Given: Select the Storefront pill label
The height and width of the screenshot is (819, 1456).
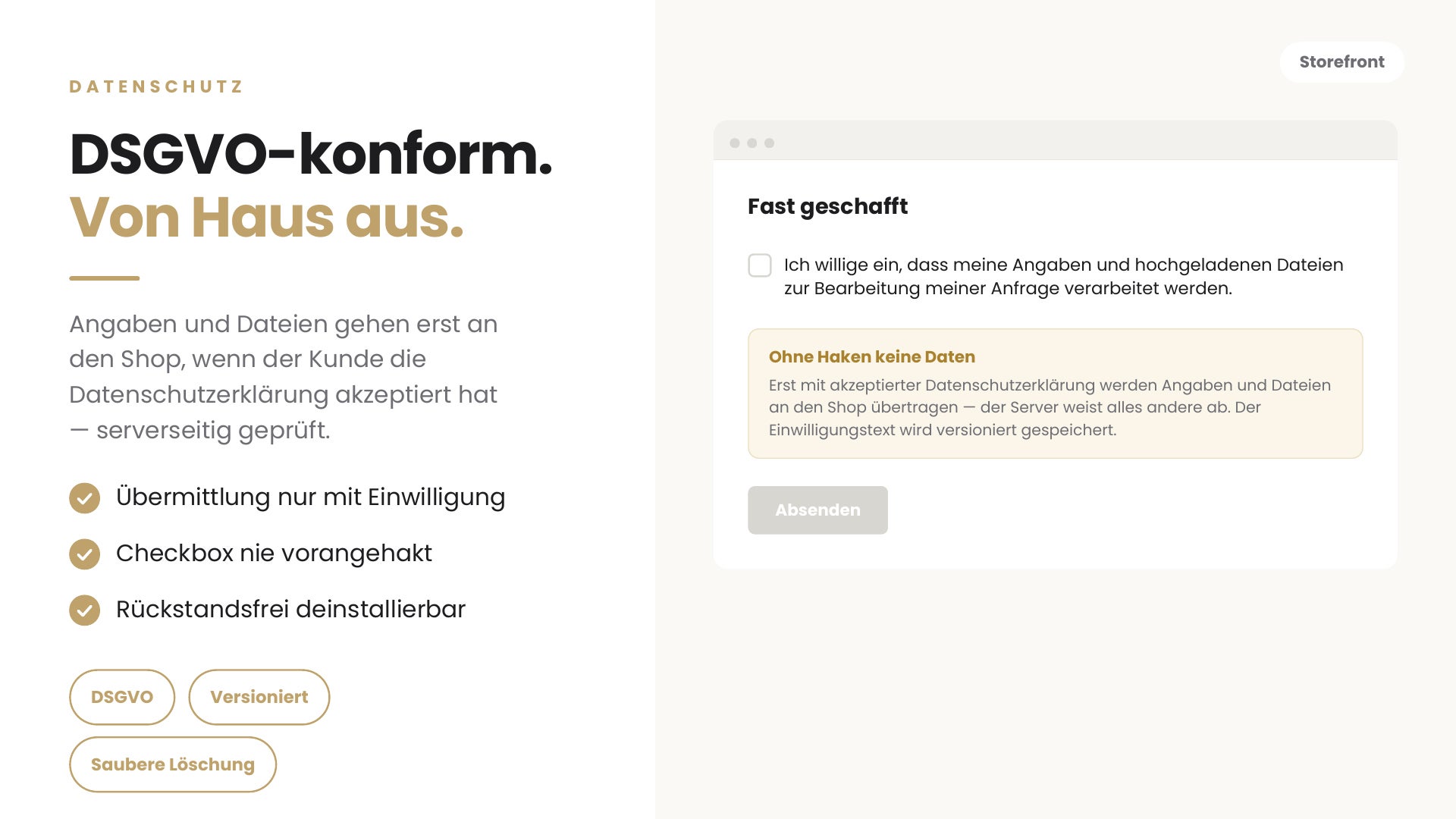Looking at the screenshot, I should (x=1342, y=62).
